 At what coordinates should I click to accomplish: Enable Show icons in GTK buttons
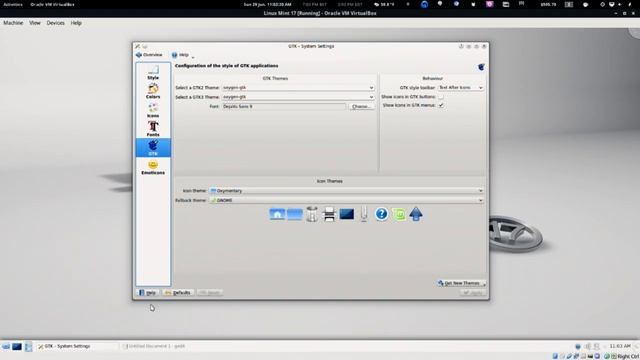click(x=441, y=97)
